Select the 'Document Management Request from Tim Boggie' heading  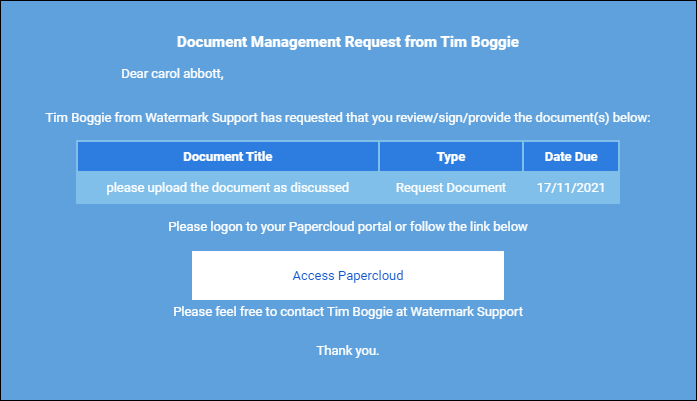point(348,42)
